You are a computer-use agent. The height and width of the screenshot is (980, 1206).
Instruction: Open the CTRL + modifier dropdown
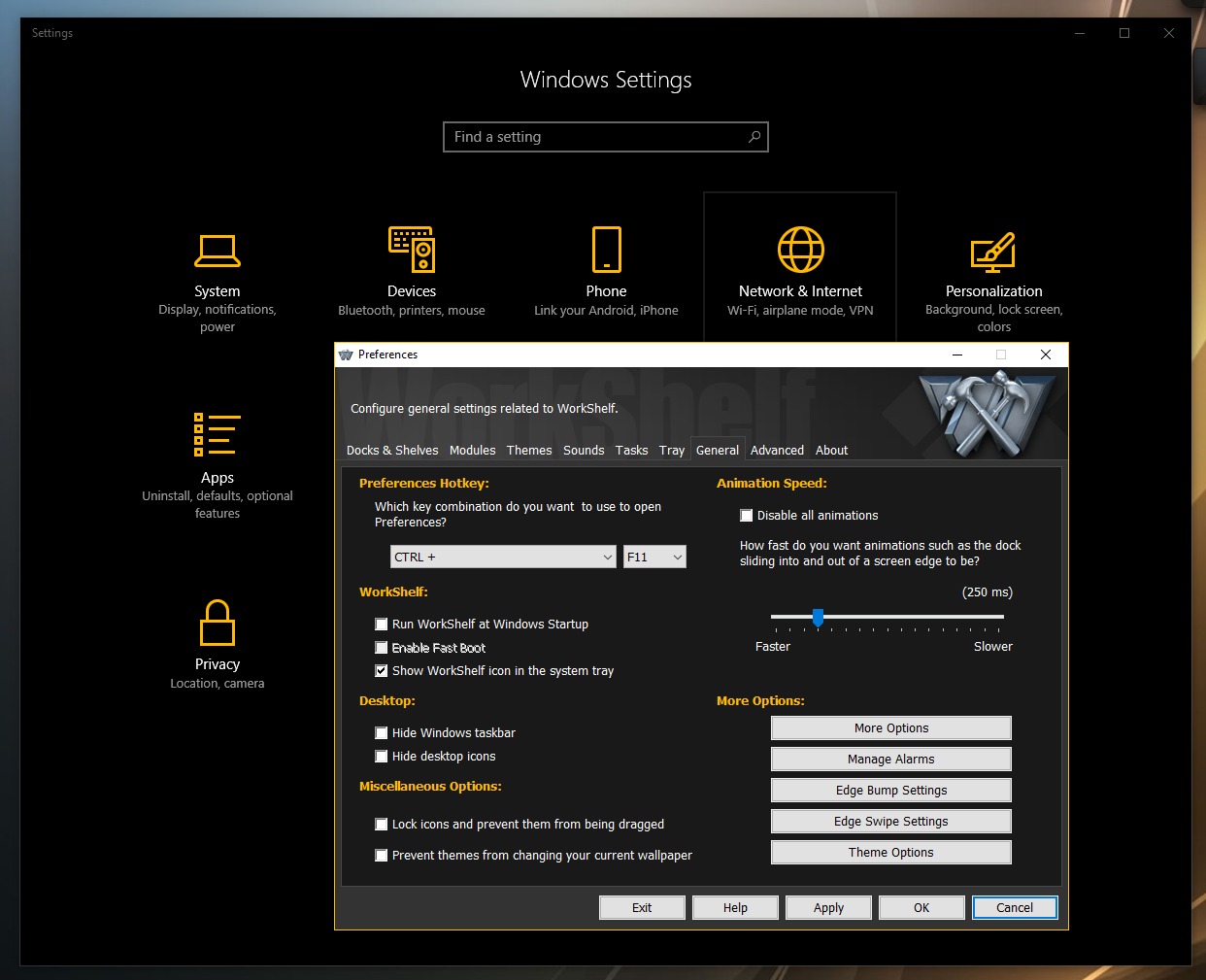(x=504, y=557)
